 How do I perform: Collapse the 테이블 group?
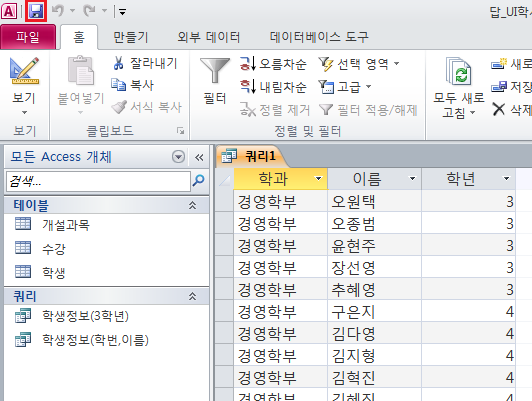coord(192,205)
